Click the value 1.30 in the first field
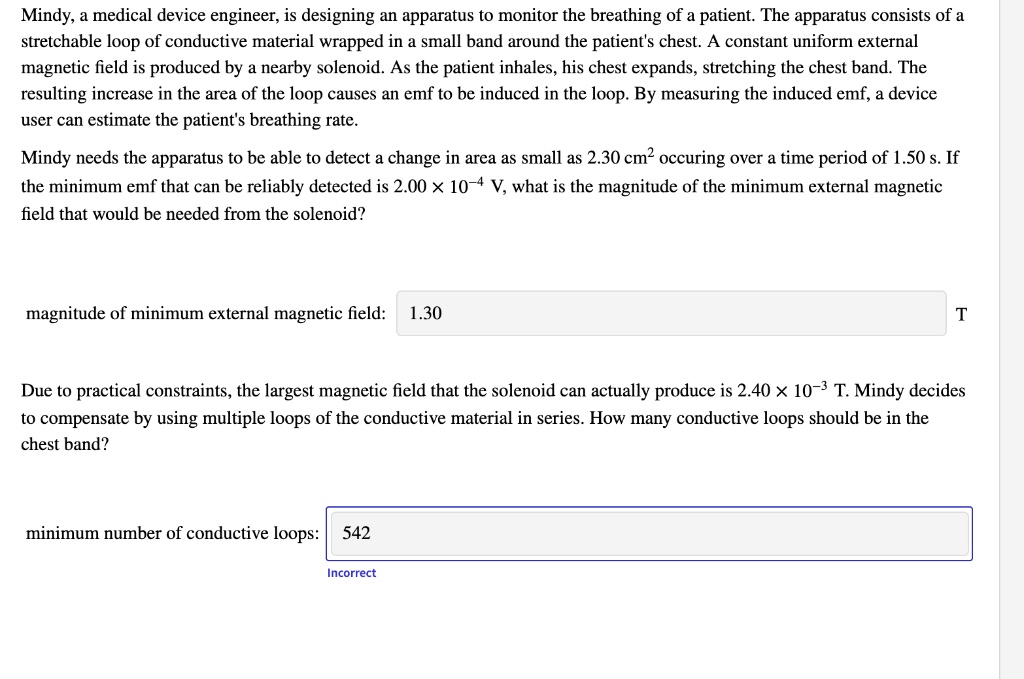This screenshot has width=1024, height=679. (x=426, y=314)
